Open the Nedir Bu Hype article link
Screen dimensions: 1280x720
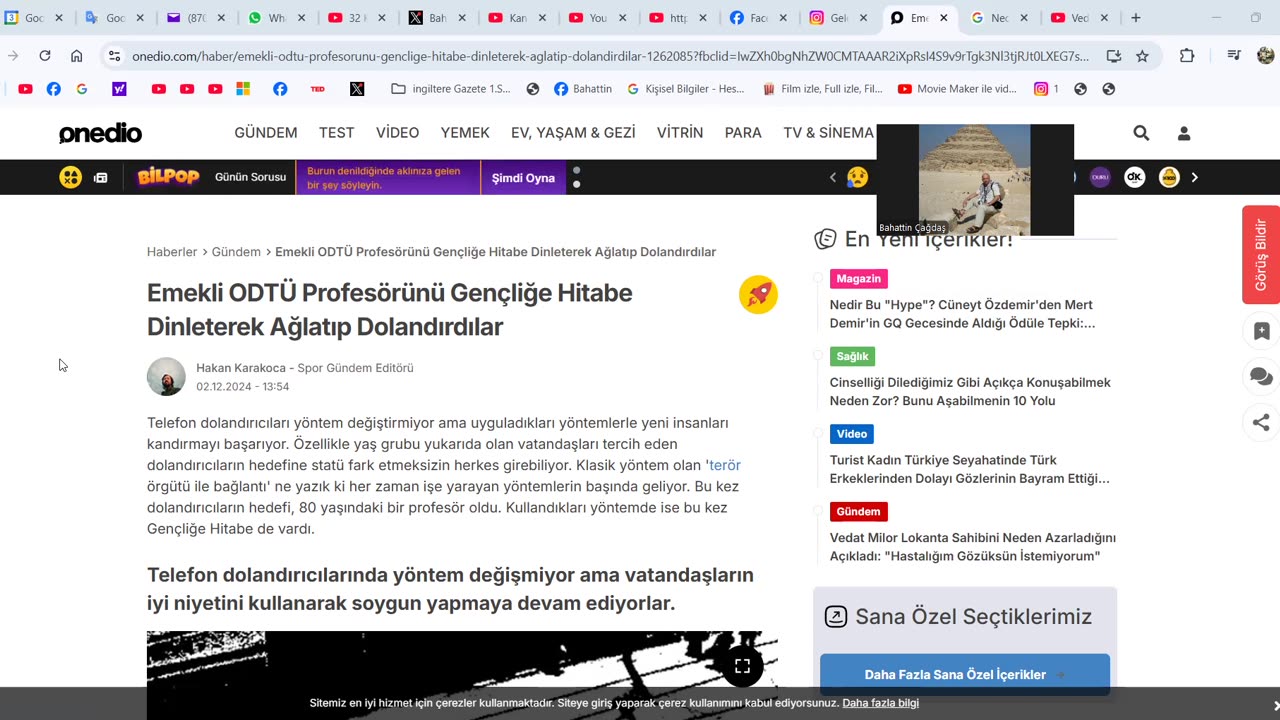click(x=962, y=314)
